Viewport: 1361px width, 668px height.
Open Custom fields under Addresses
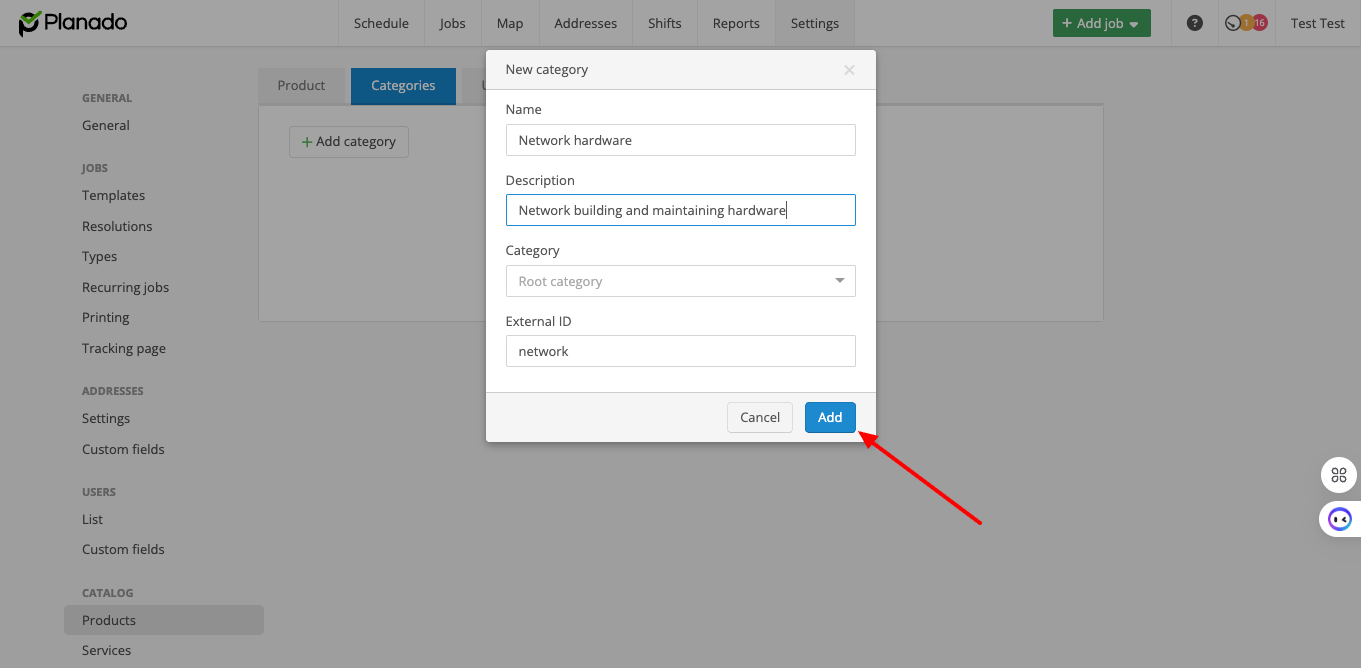pyautogui.click(x=123, y=450)
